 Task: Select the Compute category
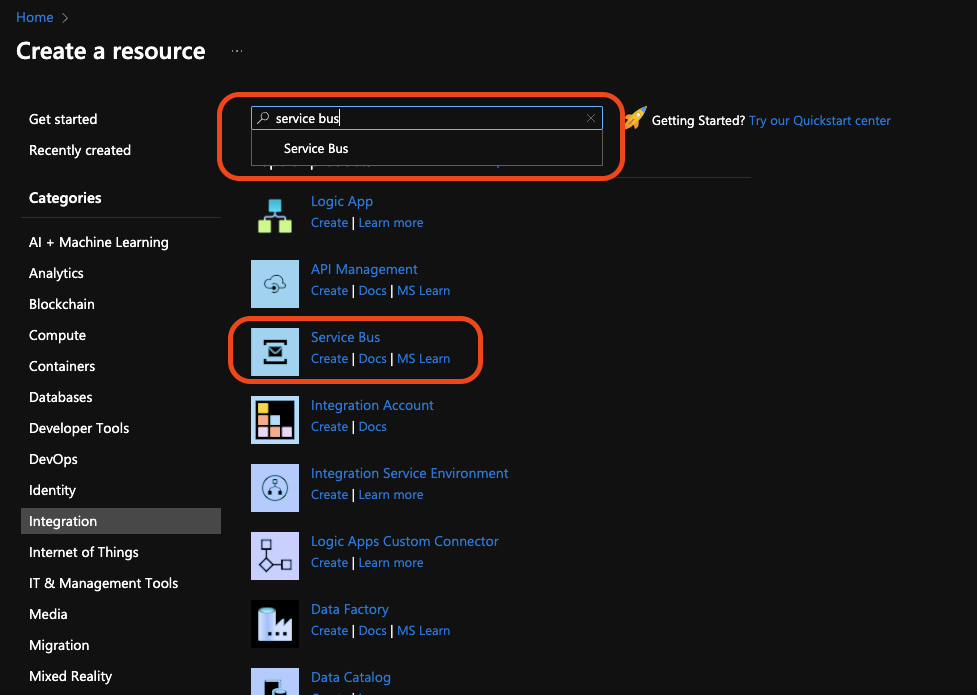(57, 335)
